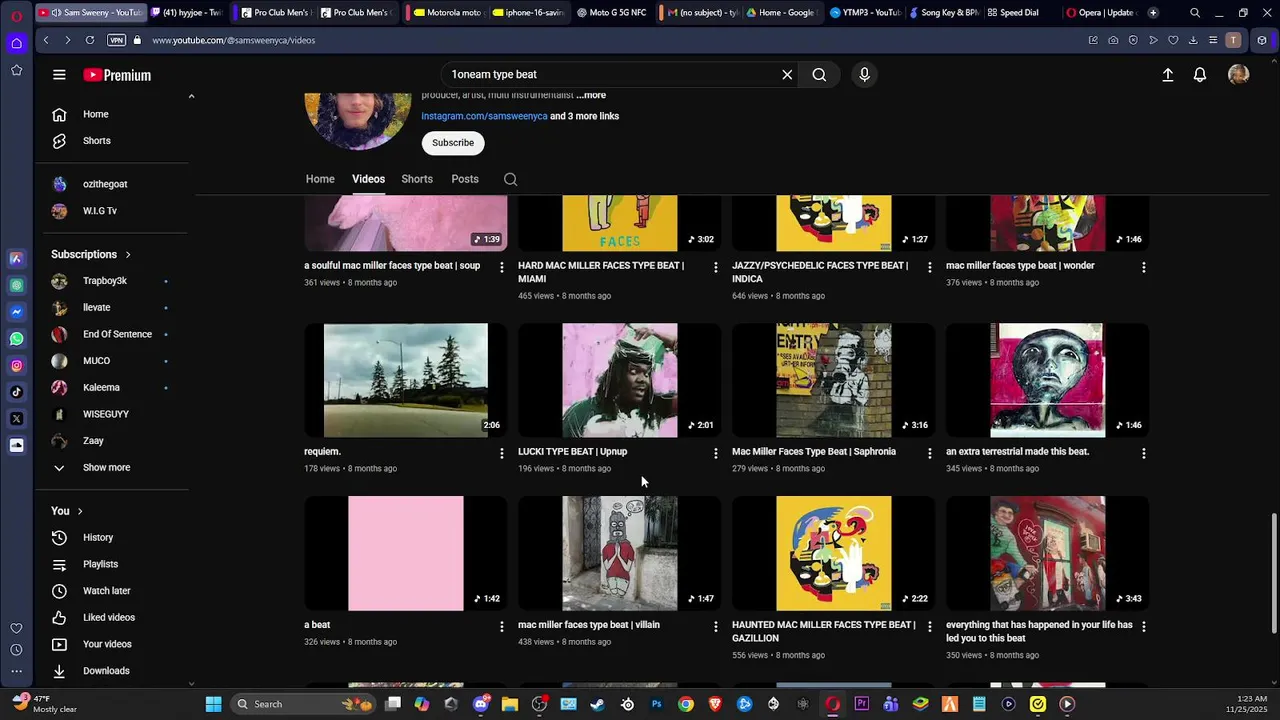Open Liked videos in sidebar
The image size is (1280, 720).
pos(109,618)
